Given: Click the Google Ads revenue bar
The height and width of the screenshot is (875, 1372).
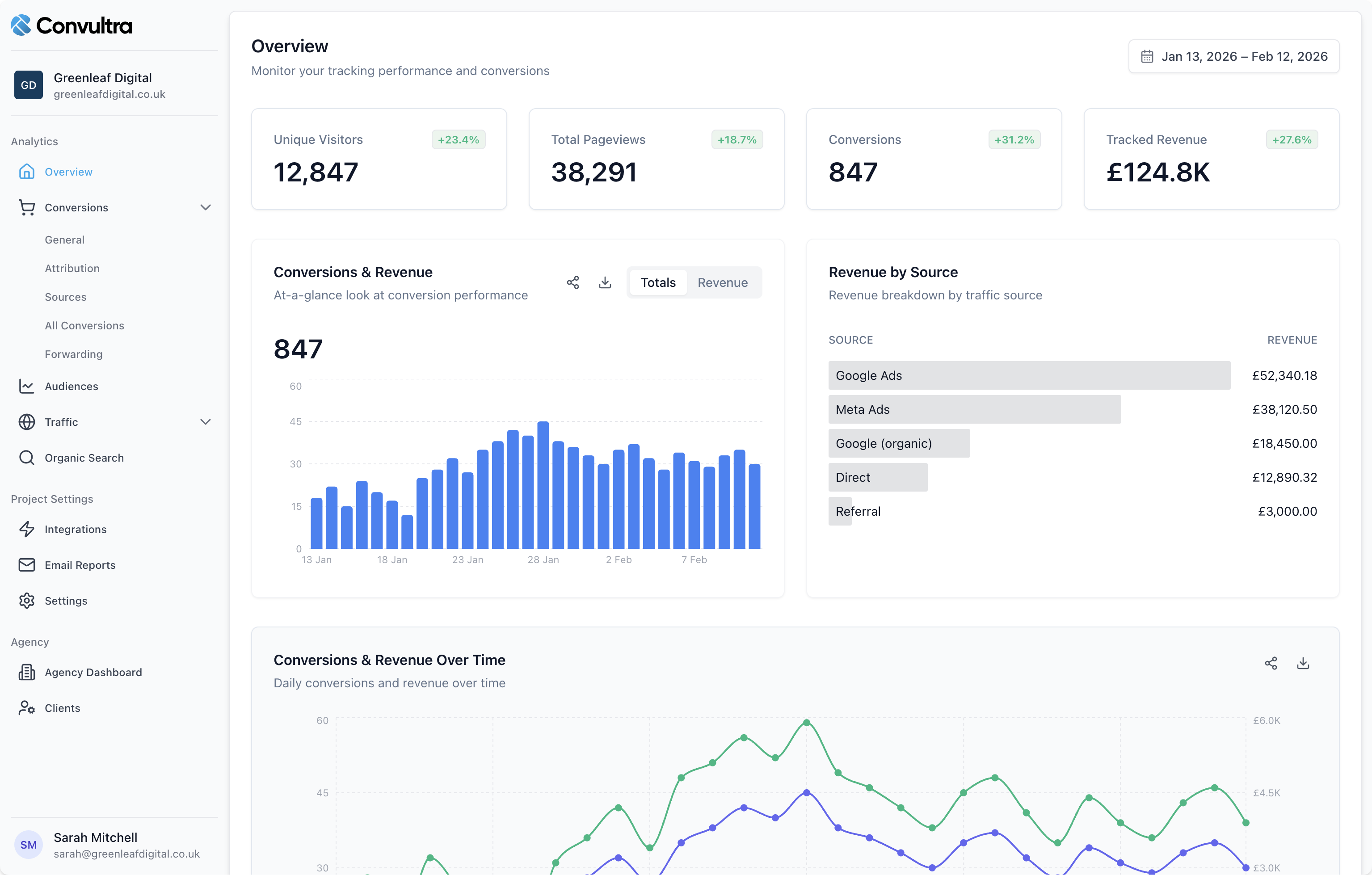Looking at the screenshot, I should point(1029,375).
